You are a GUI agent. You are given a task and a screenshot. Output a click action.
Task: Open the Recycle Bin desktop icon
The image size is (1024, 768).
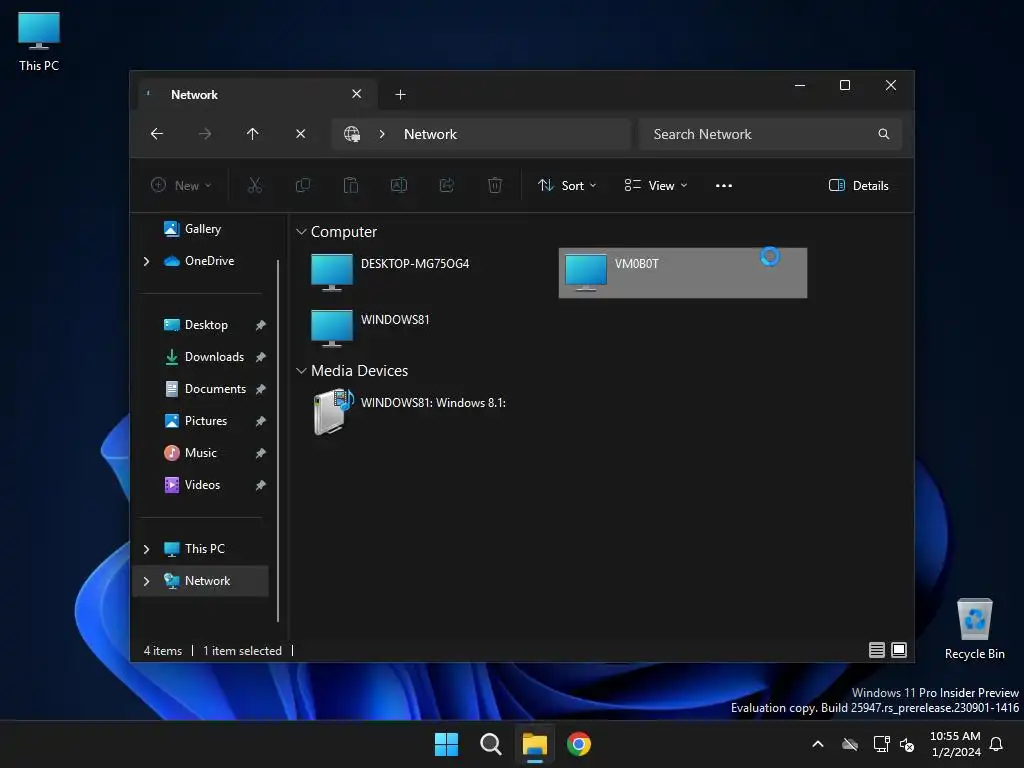[974, 630]
